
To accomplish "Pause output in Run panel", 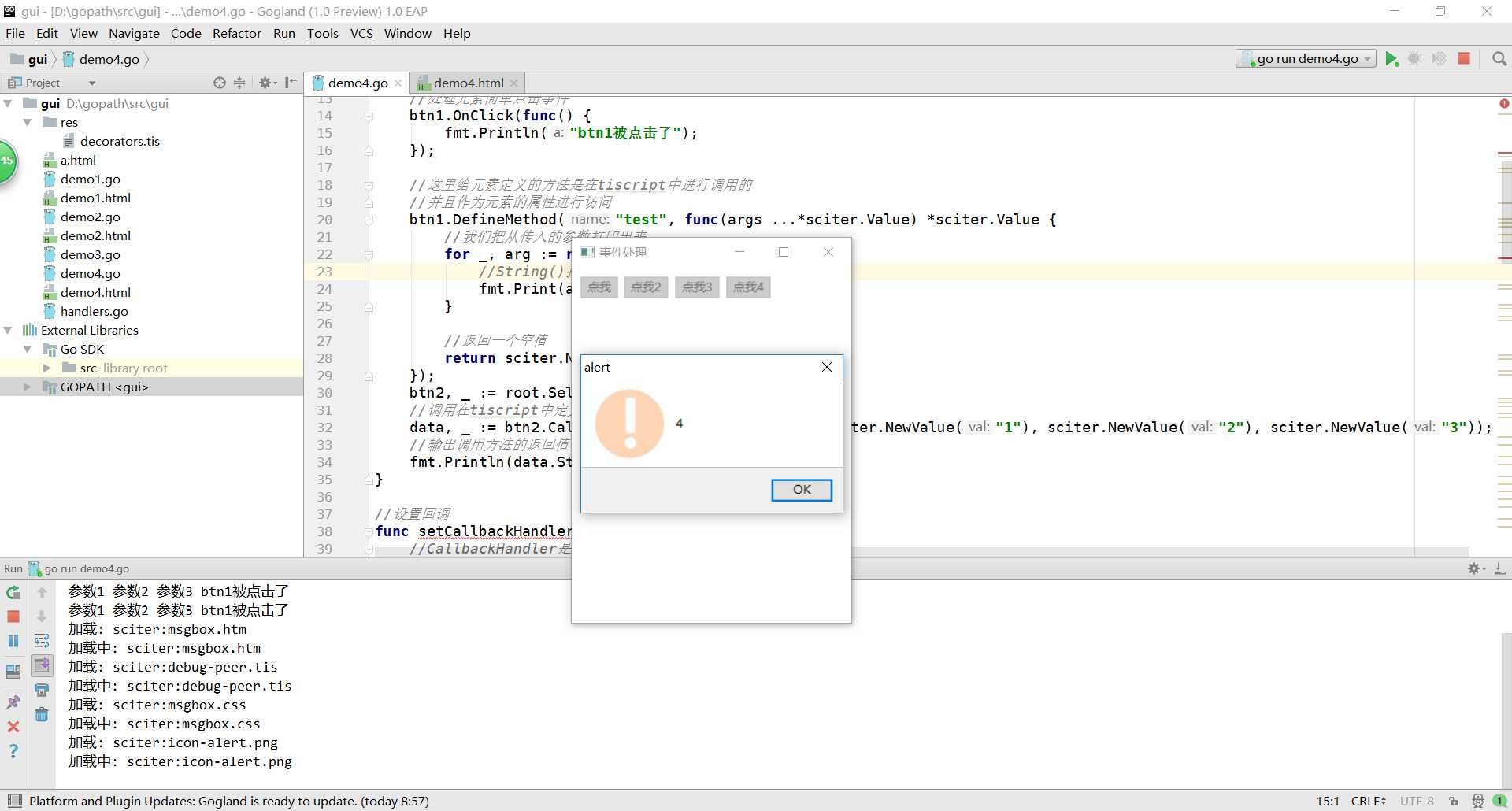I will 13,641.
